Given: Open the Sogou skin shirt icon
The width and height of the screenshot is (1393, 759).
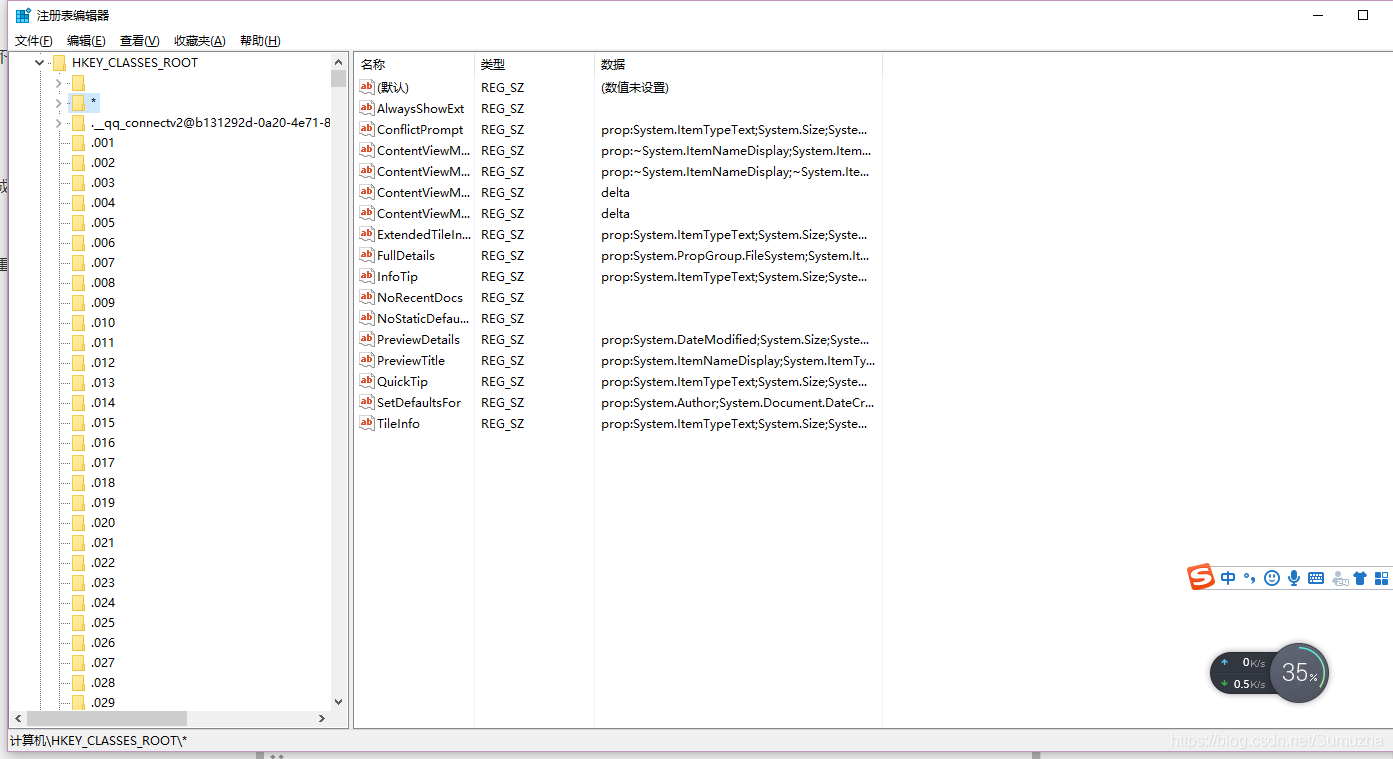Looking at the screenshot, I should pos(1360,578).
